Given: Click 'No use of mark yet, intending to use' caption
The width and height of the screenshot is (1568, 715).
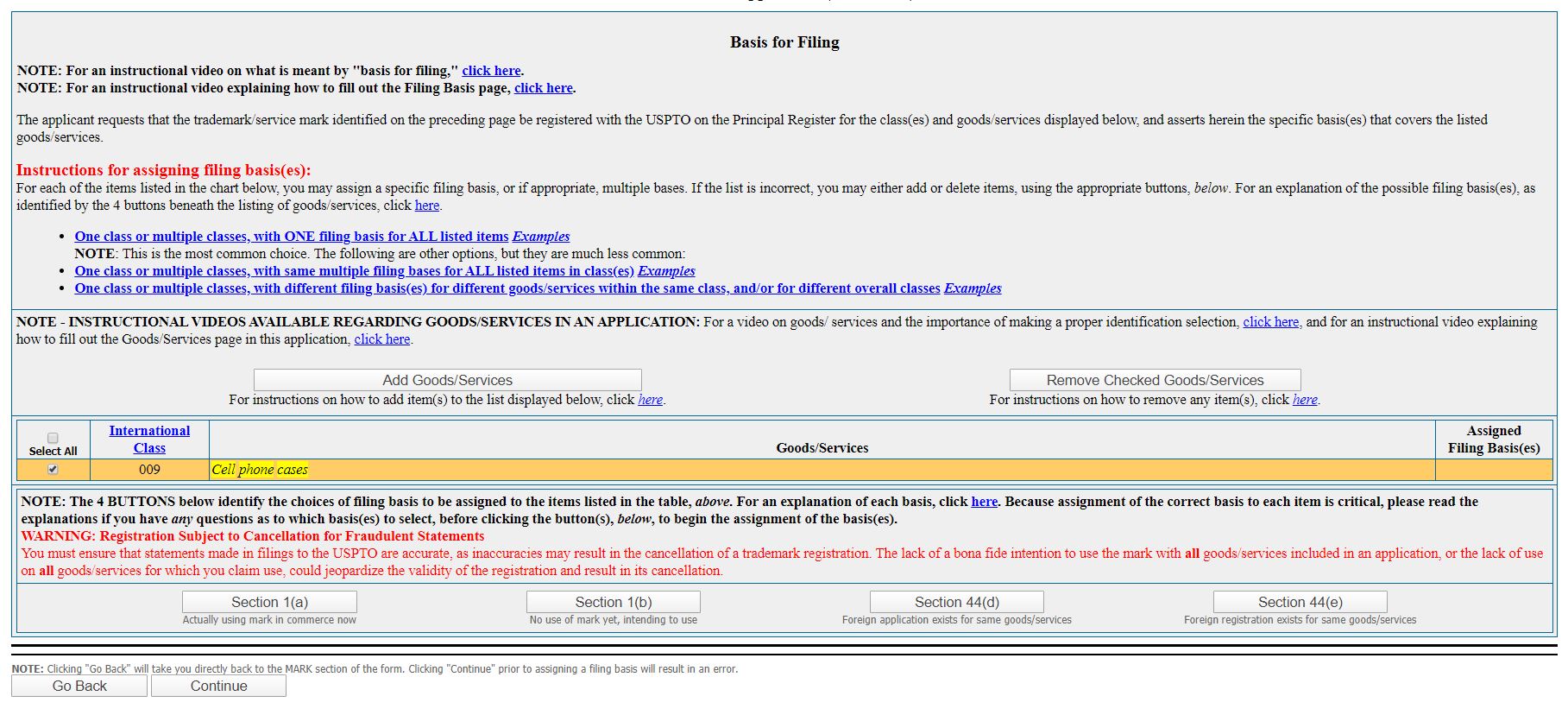Looking at the screenshot, I should (614, 620).
